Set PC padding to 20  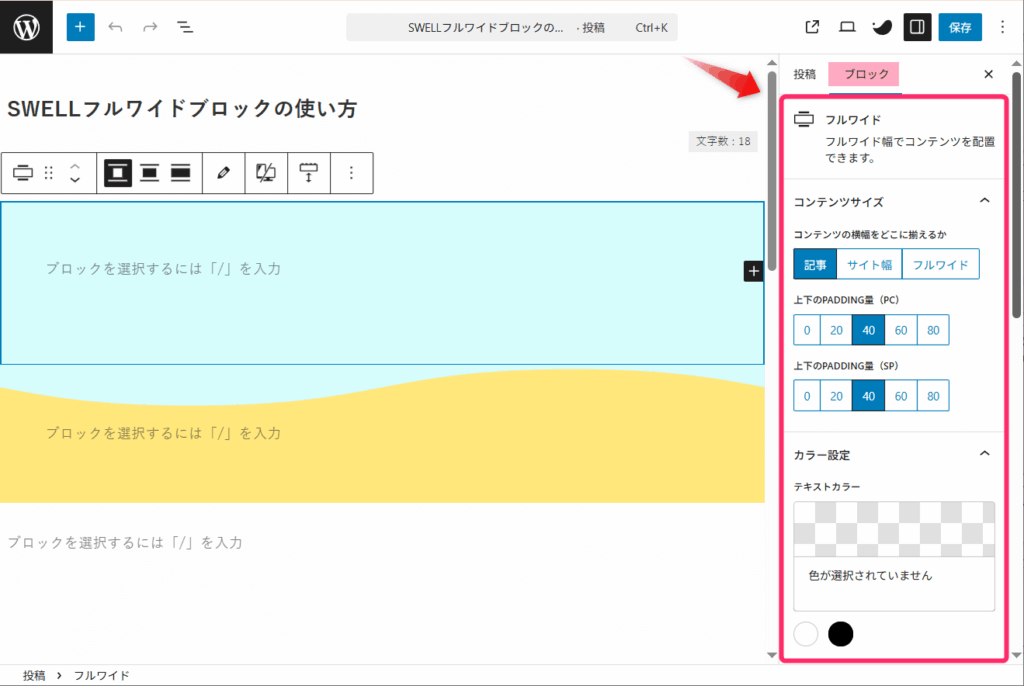(836, 330)
